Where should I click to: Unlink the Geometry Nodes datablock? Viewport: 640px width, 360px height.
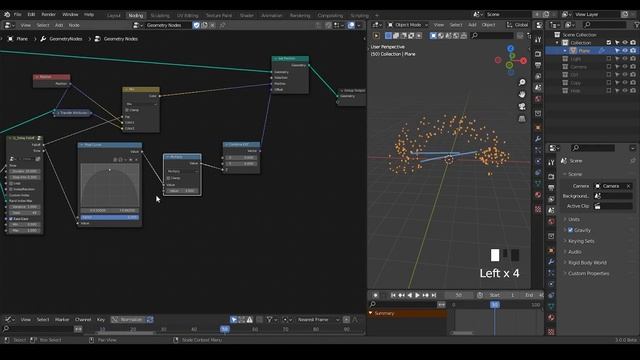click(x=213, y=25)
